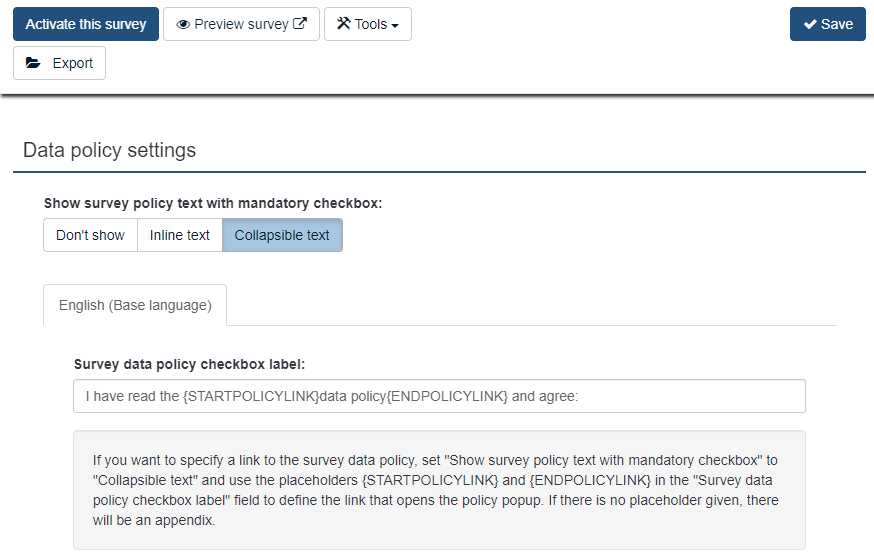The height and width of the screenshot is (559, 874).
Task: Click the Survey data policy checkbox label caption
Action: pos(189,364)
